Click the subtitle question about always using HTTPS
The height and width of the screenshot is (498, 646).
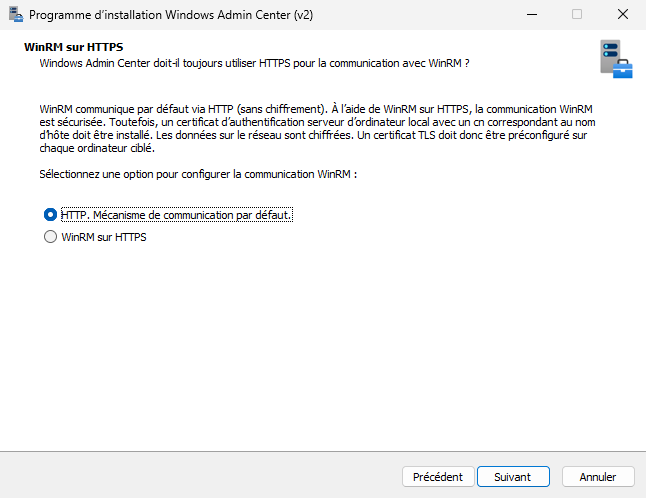[x=254, y=63]
